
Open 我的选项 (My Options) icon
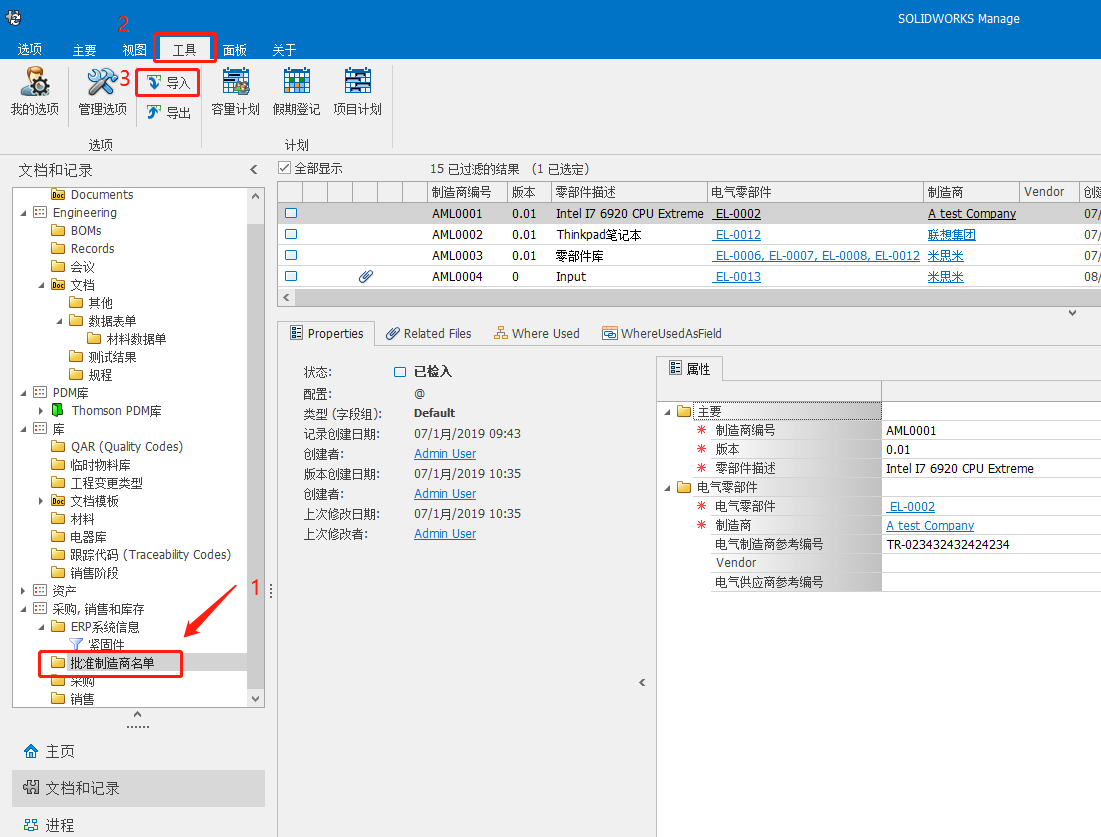[34, 92]
